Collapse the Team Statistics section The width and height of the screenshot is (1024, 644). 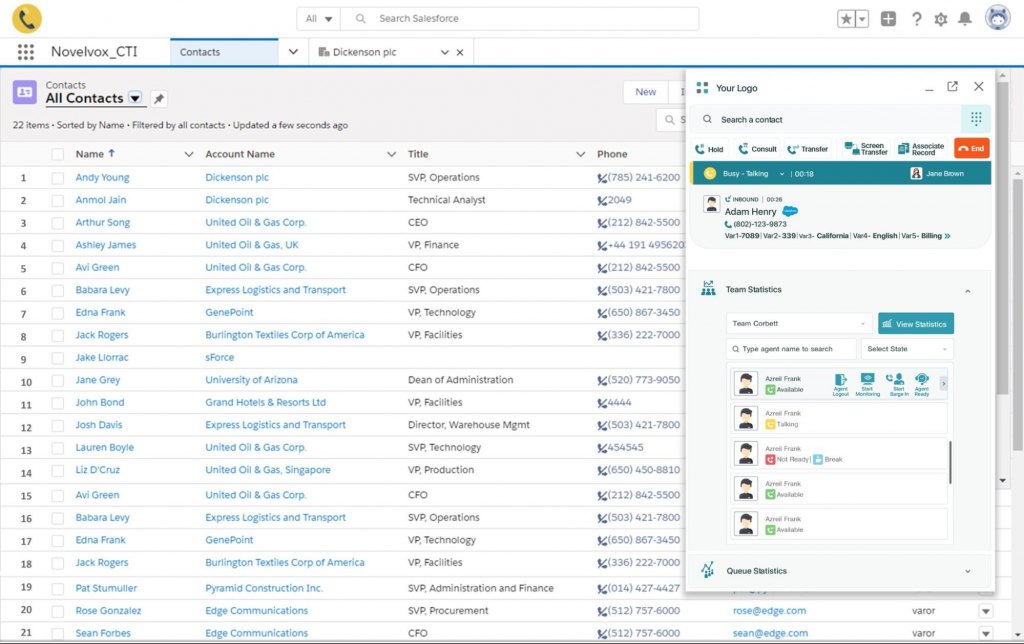(x=968, y=291)
